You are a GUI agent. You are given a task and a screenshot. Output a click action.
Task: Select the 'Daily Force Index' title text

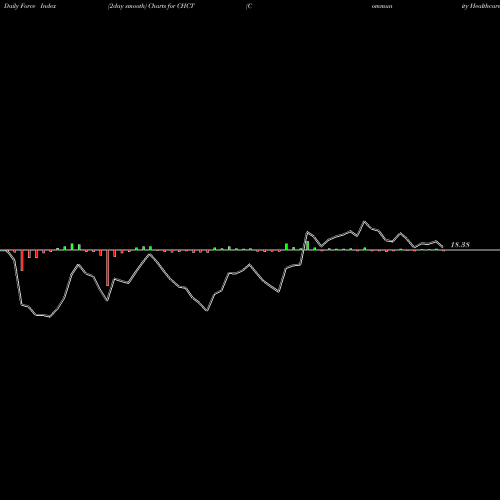(x=30, y=6)
